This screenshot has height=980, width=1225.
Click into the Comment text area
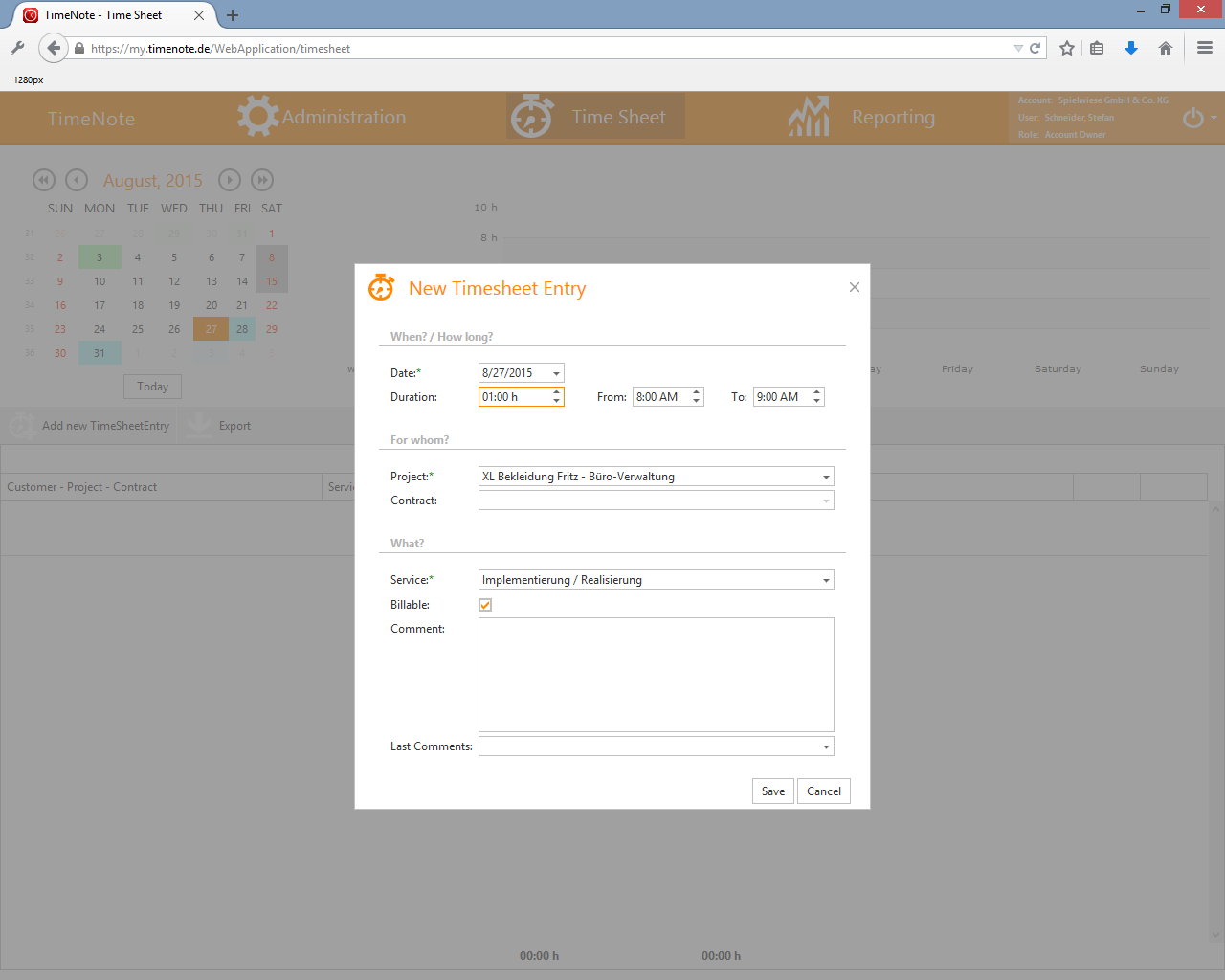point(656,675)
